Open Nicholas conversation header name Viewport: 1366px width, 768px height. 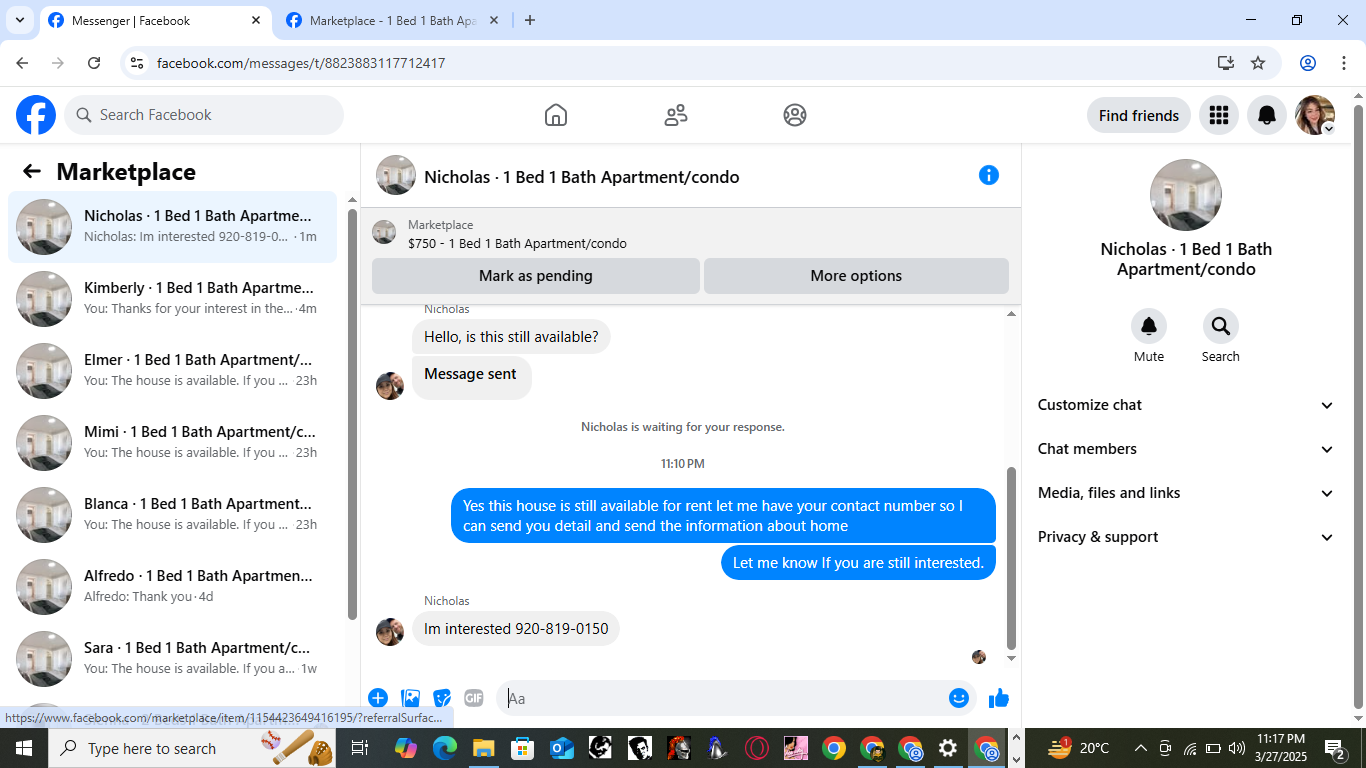click(x=582, y=177)
